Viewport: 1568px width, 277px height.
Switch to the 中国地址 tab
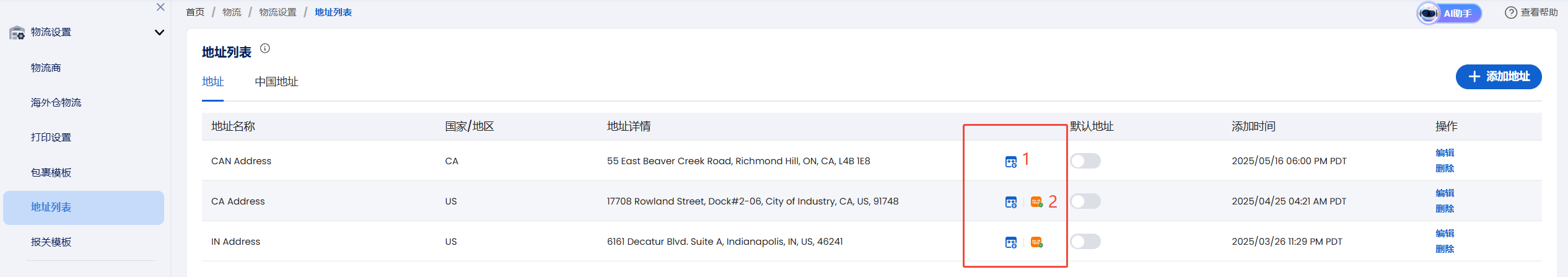pyautogui.click(x=276, y=82)
